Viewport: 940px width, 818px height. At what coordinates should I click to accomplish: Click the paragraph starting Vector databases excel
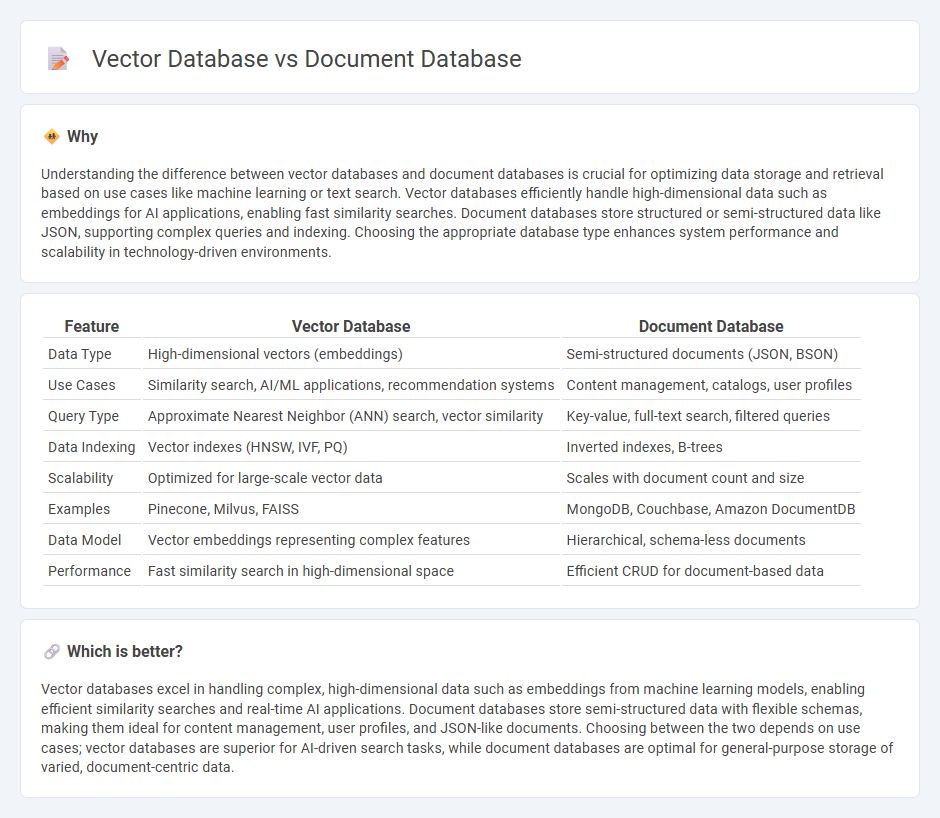click(x=467, y=728)
